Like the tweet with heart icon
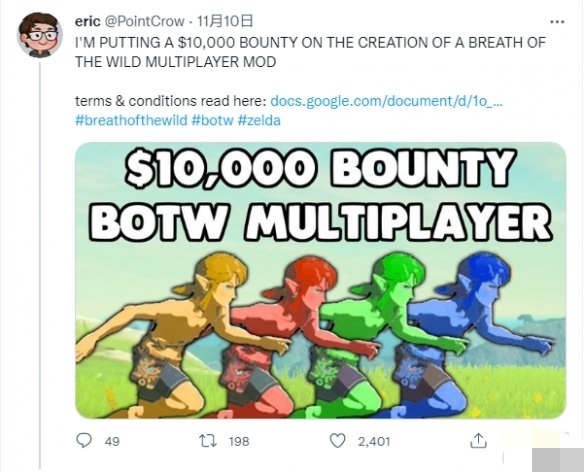 (337, 441)
